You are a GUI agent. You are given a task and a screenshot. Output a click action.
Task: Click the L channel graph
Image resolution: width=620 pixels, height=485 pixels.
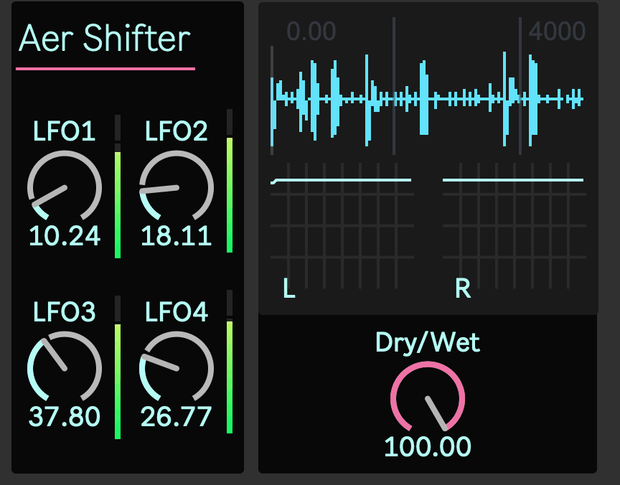pyautogui.click(x=342, y=226)
